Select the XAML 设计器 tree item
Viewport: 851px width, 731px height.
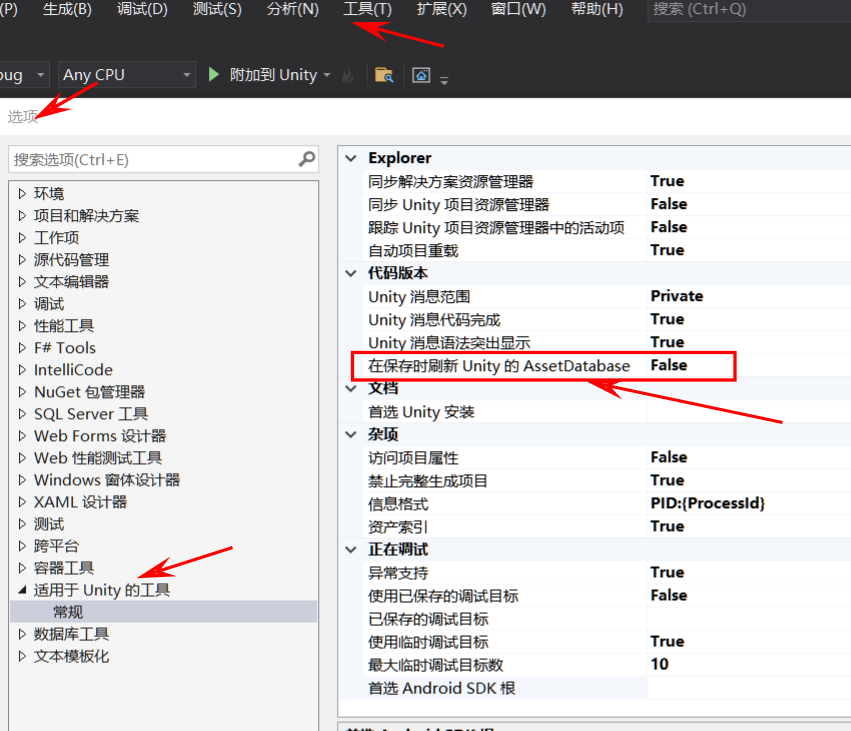tap(80, 502)
